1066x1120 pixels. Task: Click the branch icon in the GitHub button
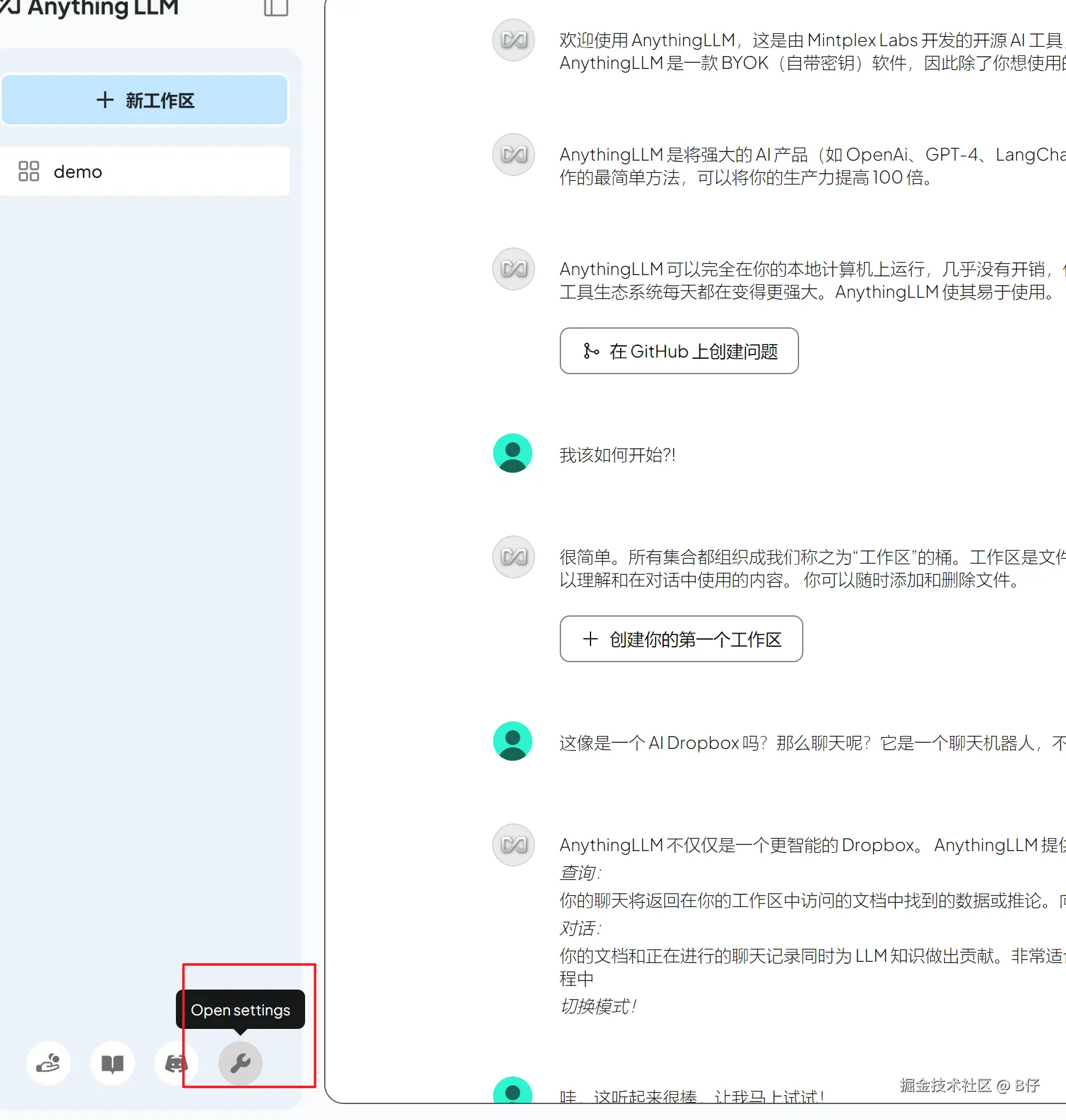591,351
